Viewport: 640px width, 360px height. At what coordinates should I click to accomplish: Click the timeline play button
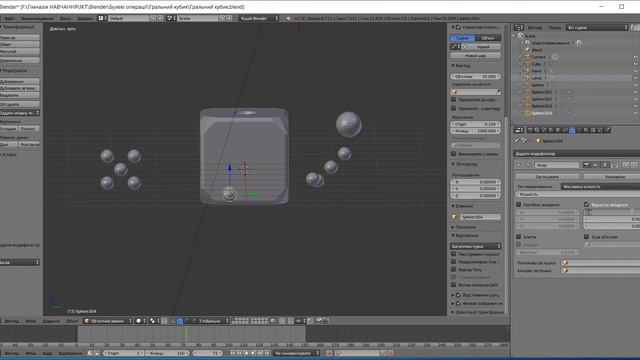click(x=253, y=353)
